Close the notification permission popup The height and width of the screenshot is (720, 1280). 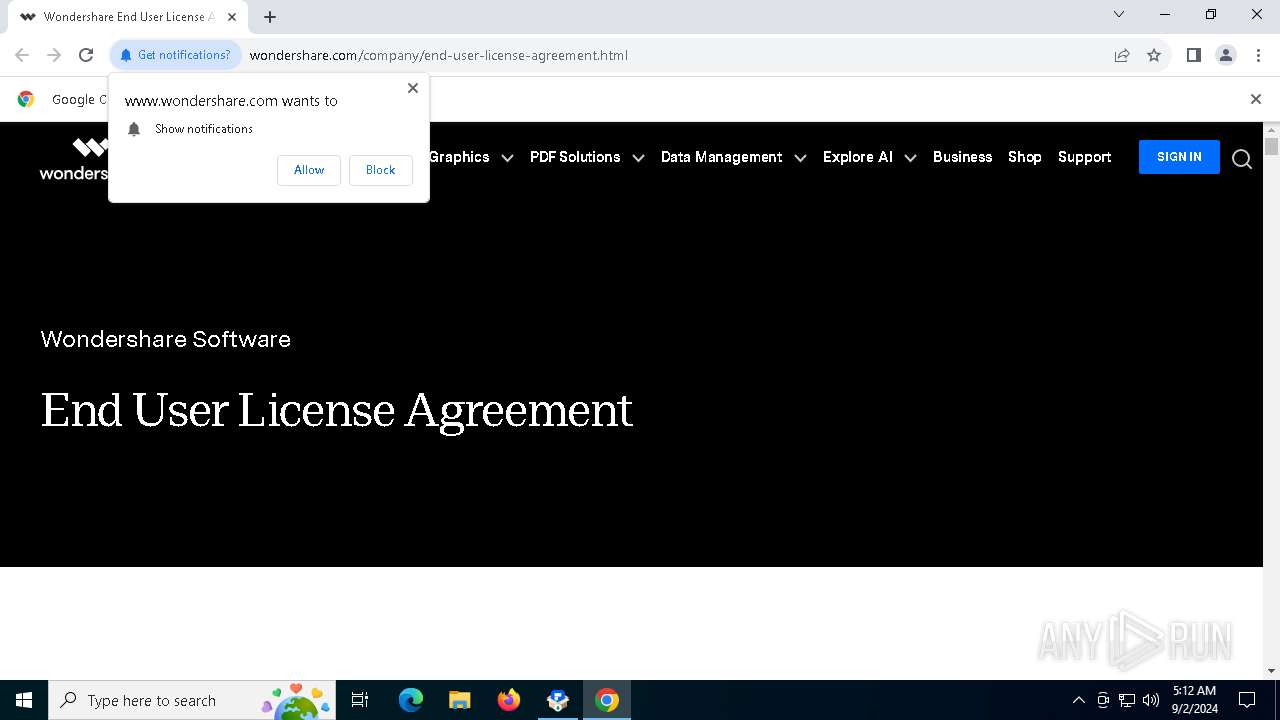413,88
